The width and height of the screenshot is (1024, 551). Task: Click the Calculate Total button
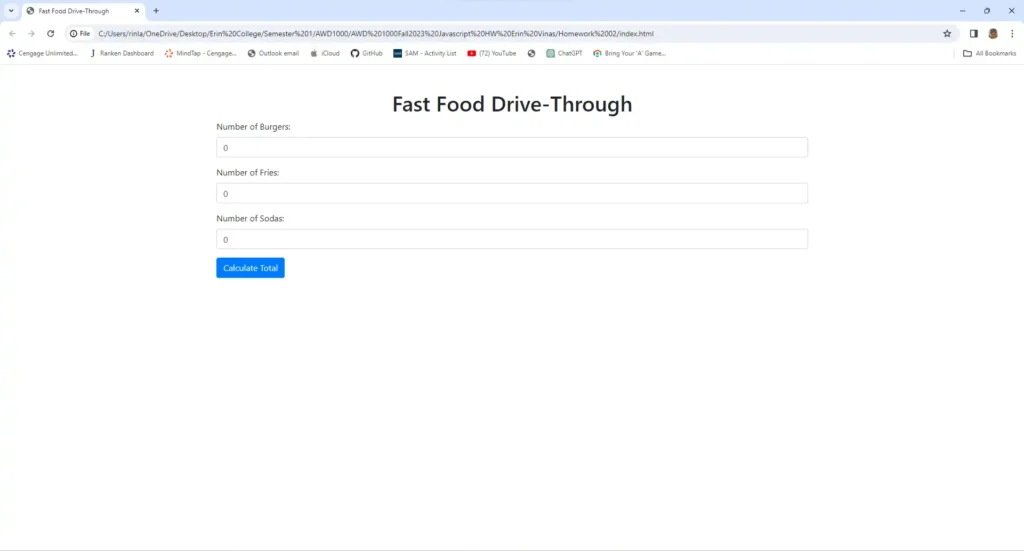[x=250, y=268]
